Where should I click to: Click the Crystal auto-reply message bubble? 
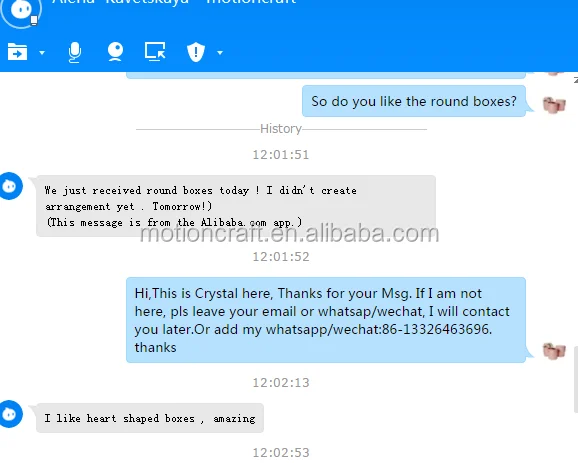pos(326,320)
